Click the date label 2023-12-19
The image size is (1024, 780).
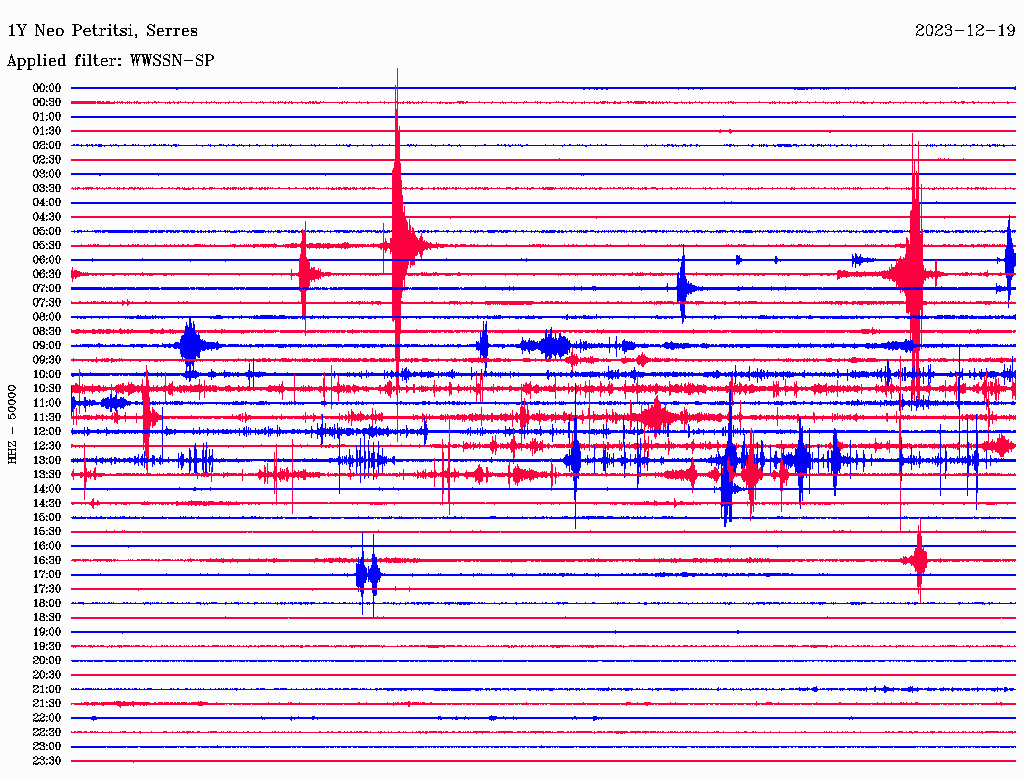click(965, 30)
